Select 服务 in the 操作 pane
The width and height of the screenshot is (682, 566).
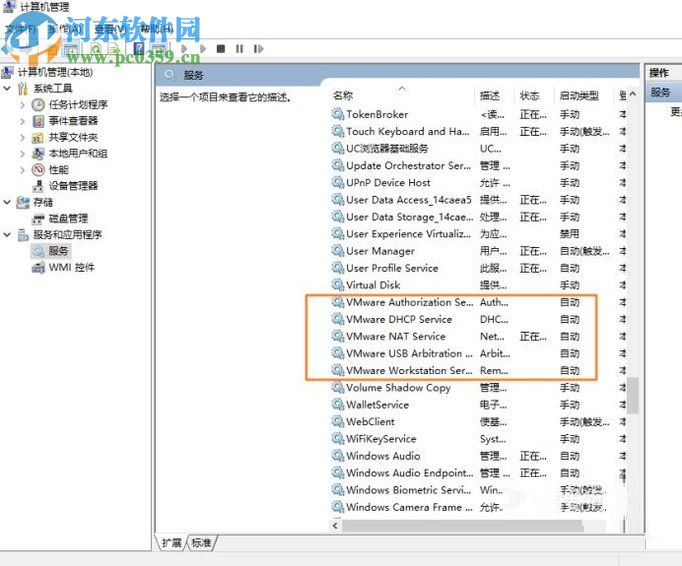660,93
